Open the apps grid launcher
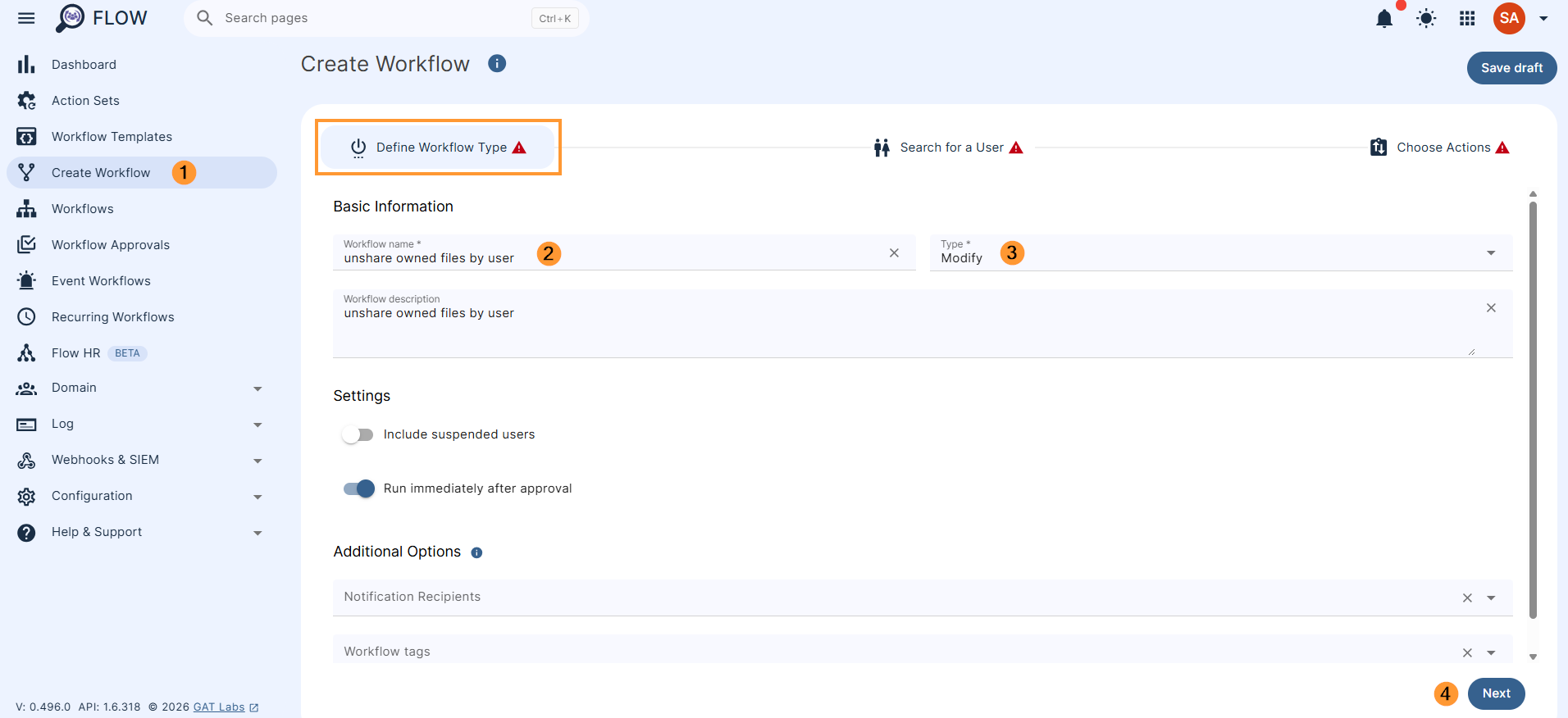 [1467, 18]
